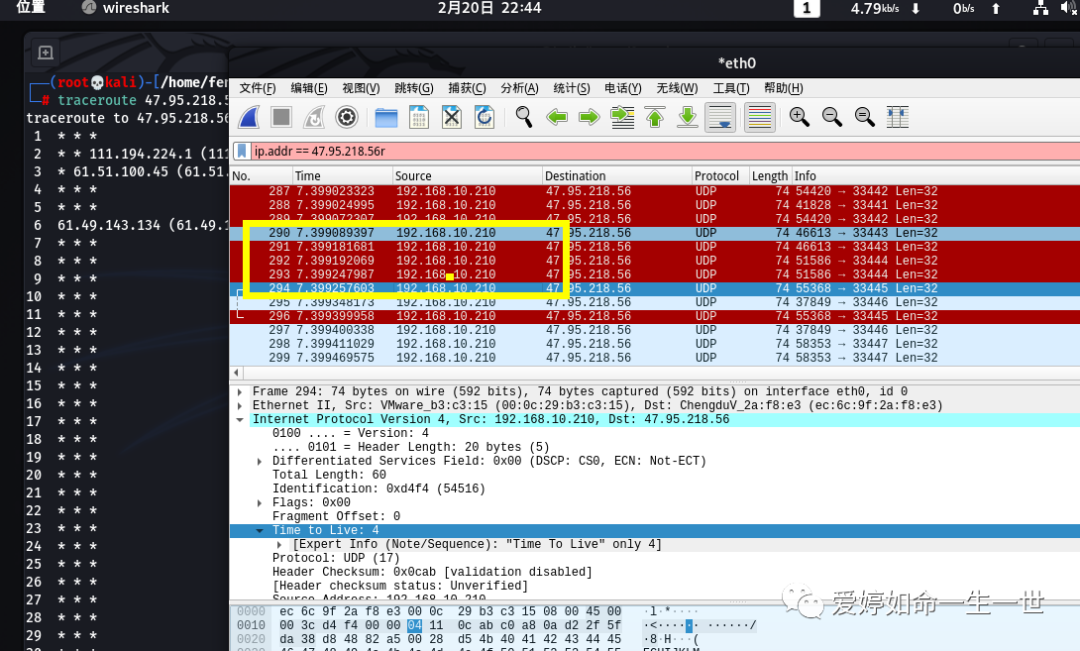Jump to the first packet
The image size is (1080, 651).
(655, 117)
